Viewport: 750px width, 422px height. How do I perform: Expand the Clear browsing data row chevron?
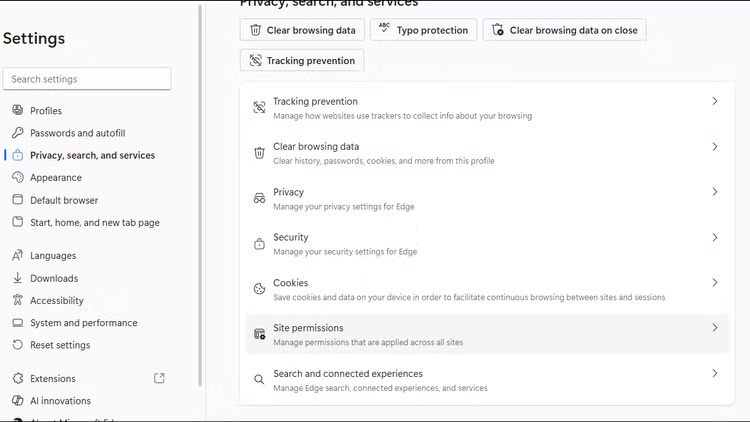(714, 147)
